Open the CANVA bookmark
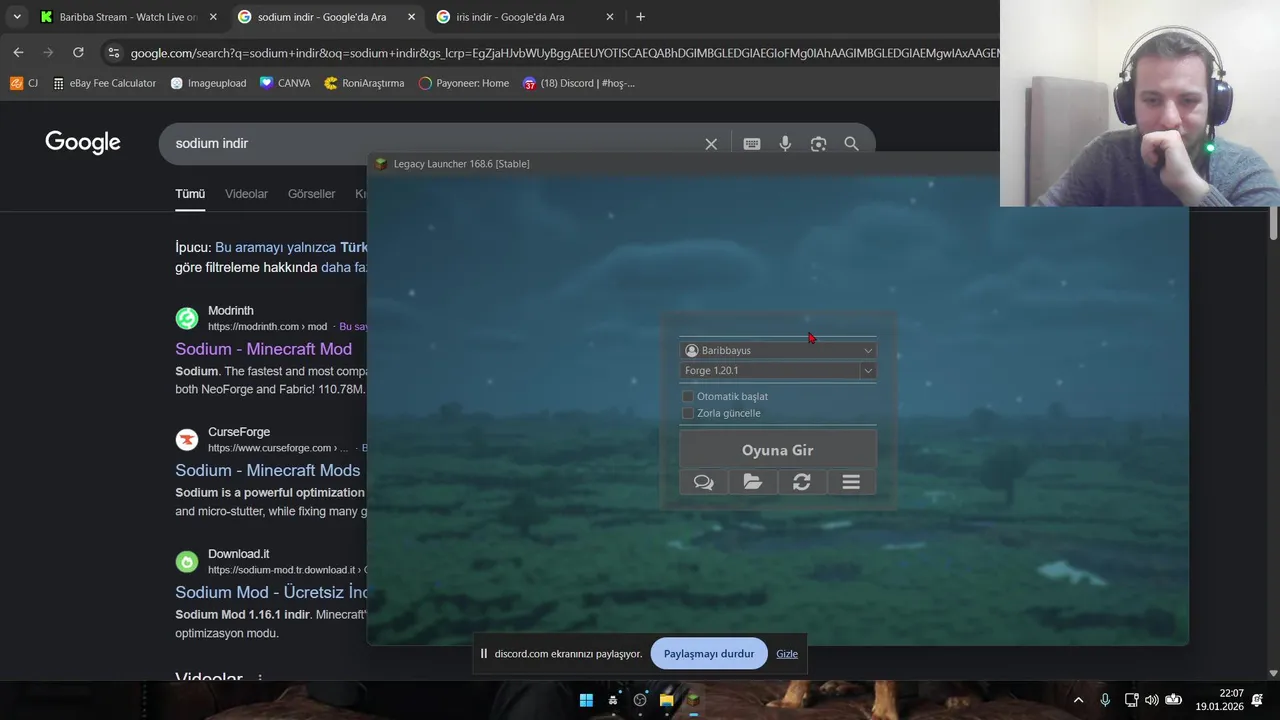This screenshot has height=720, width=1280. tap(284, 83)
